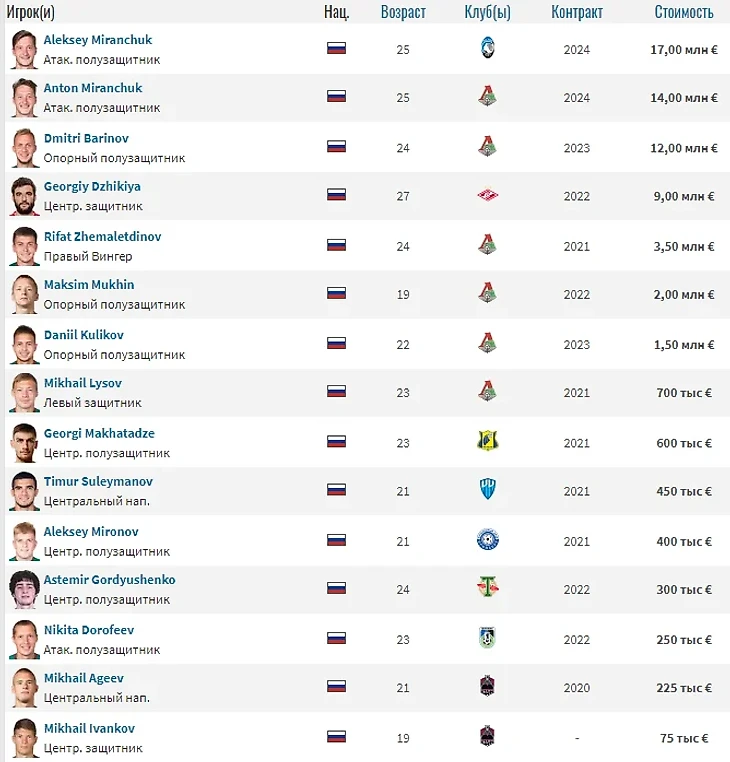This screenshot has height=762, width=730.
Task: Follow the Maksim Mukhin name link
Action: (x=89, y=285)
